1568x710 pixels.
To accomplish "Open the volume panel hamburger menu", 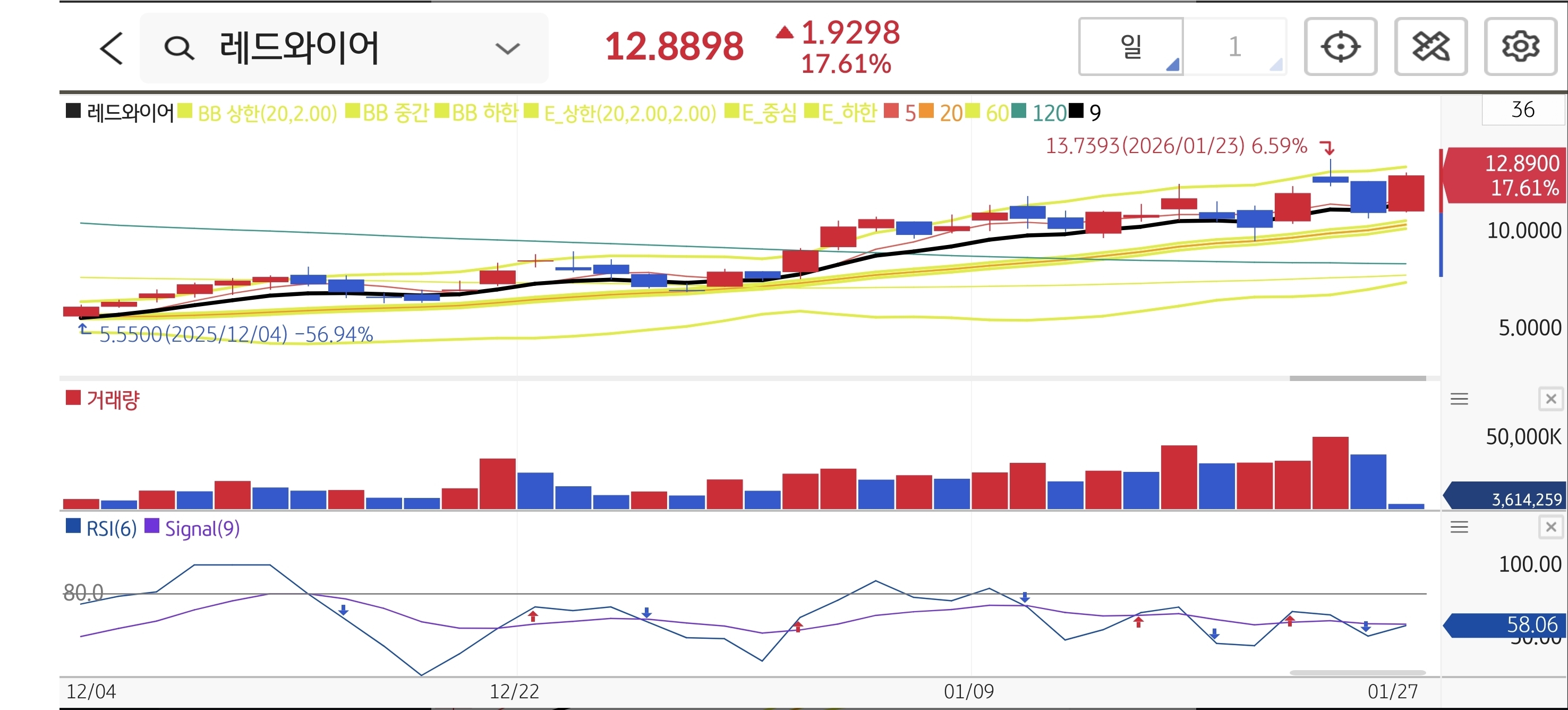I will 1459,400.
